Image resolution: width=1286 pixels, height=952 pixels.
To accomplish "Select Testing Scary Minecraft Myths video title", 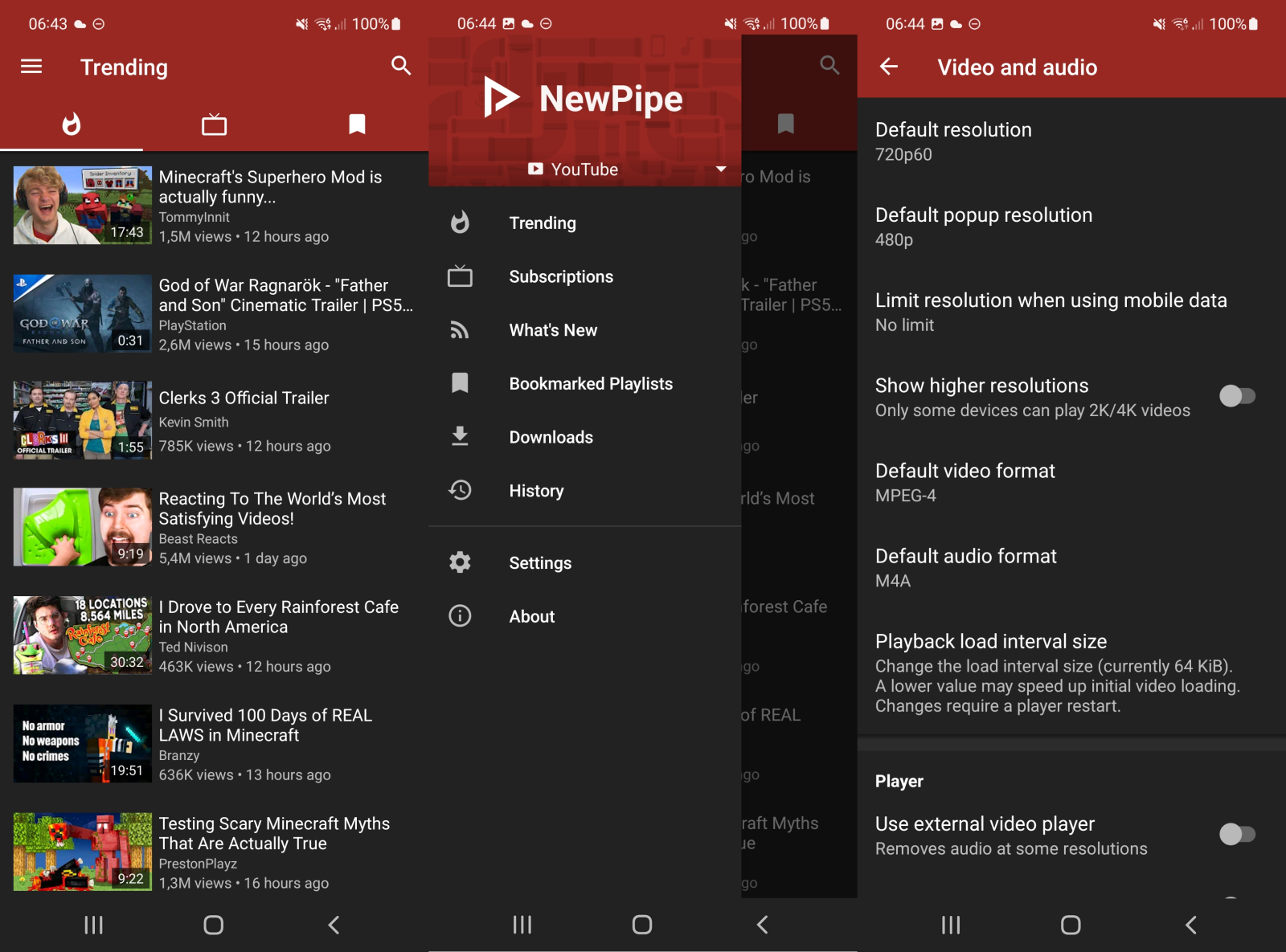I will point(274,834).
